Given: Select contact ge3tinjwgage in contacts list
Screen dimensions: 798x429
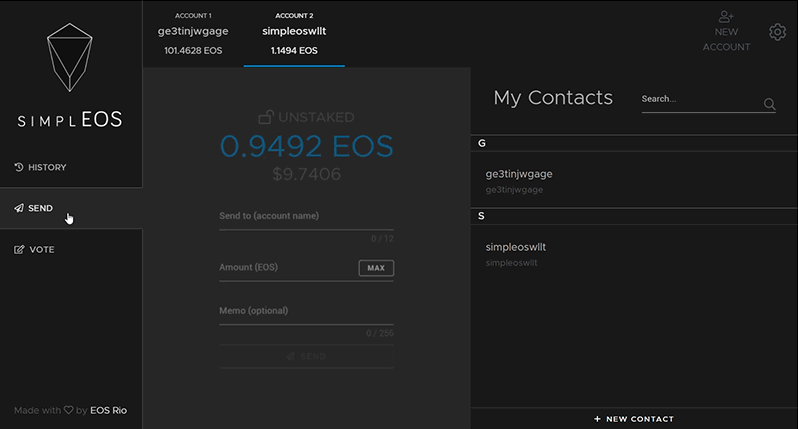Looking at the screenshot, I should click(x=634, y=180).
